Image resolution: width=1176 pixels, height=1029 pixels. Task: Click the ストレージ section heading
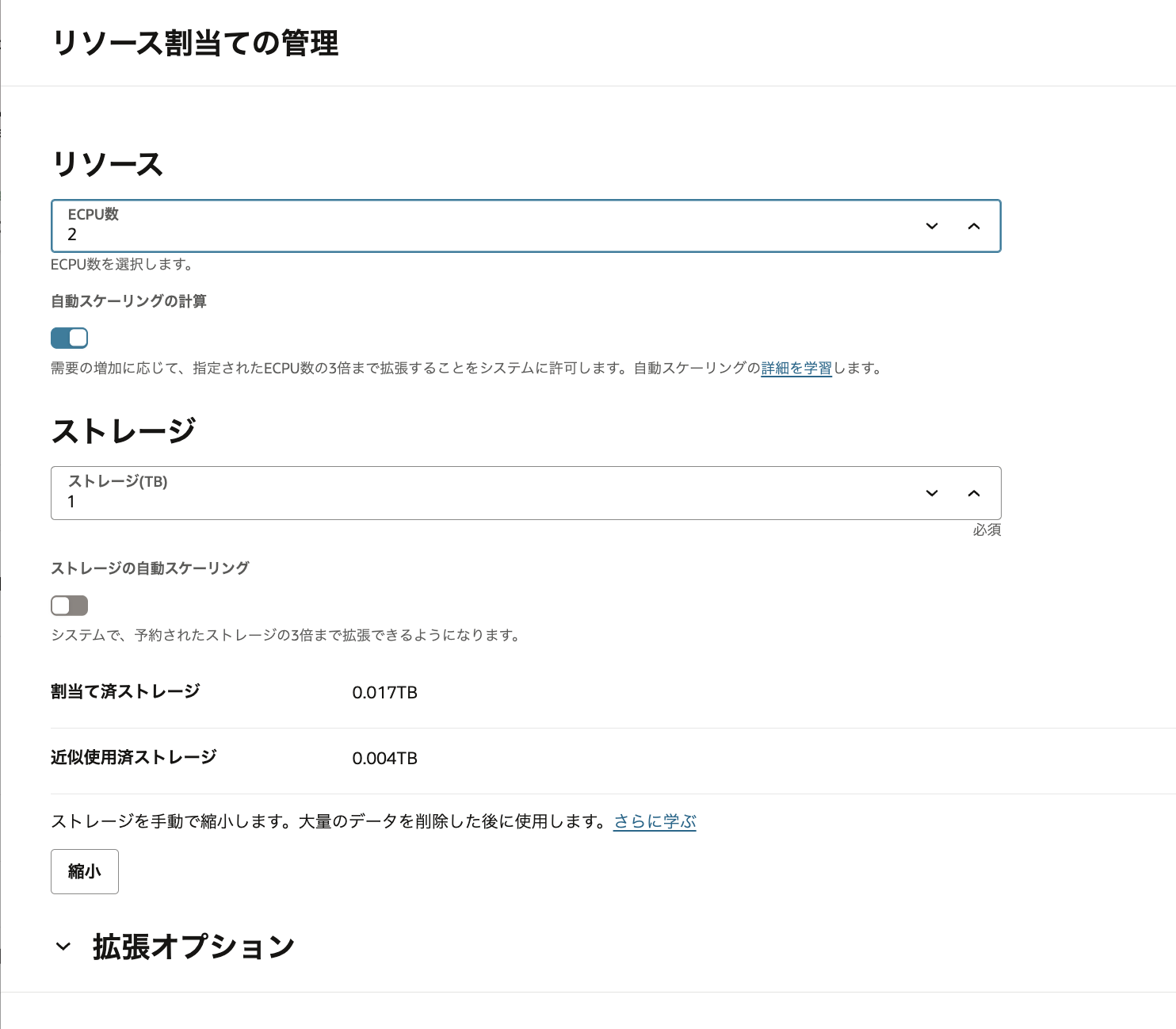pyautogui.click(x=123, y=431)
